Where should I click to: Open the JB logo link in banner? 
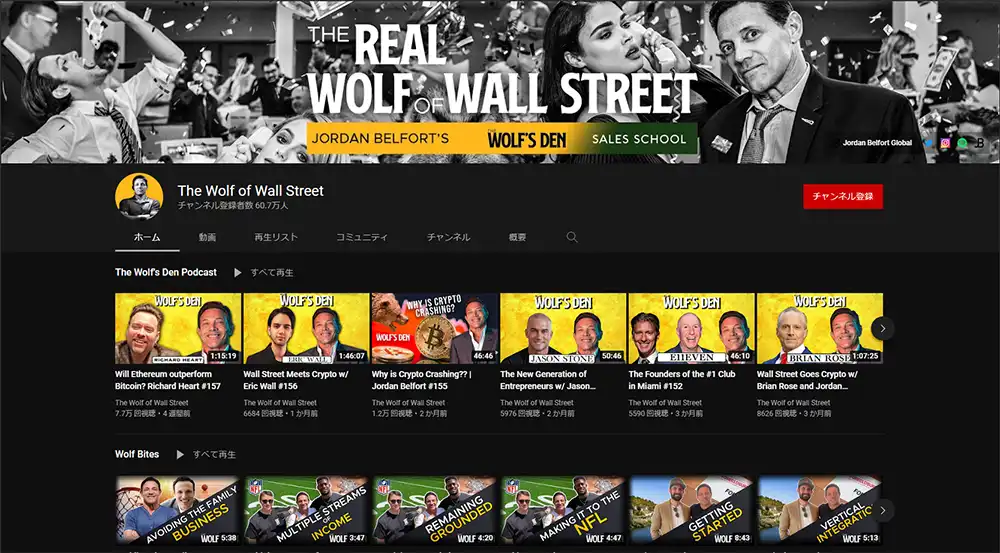coord(980,143)
